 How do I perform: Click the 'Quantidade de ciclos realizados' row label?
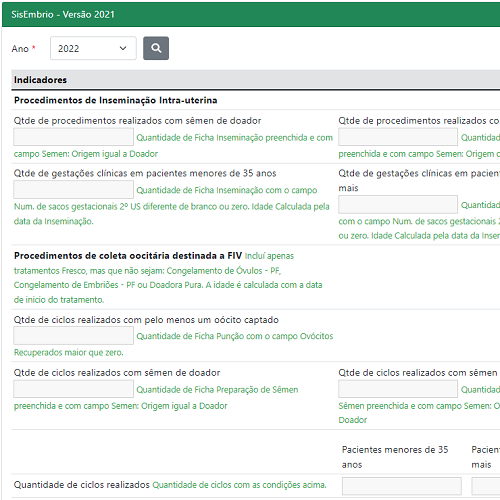click(82, 485)
